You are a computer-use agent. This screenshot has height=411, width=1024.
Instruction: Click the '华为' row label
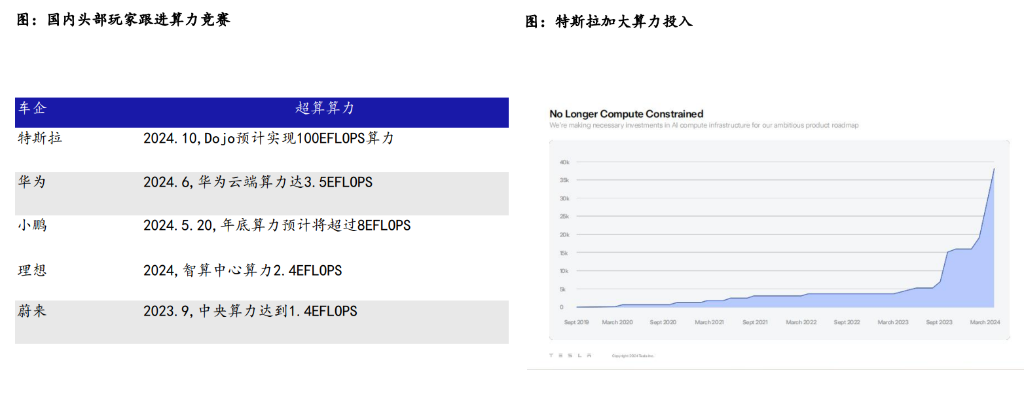pyautogui.click(x=32, y=182)
